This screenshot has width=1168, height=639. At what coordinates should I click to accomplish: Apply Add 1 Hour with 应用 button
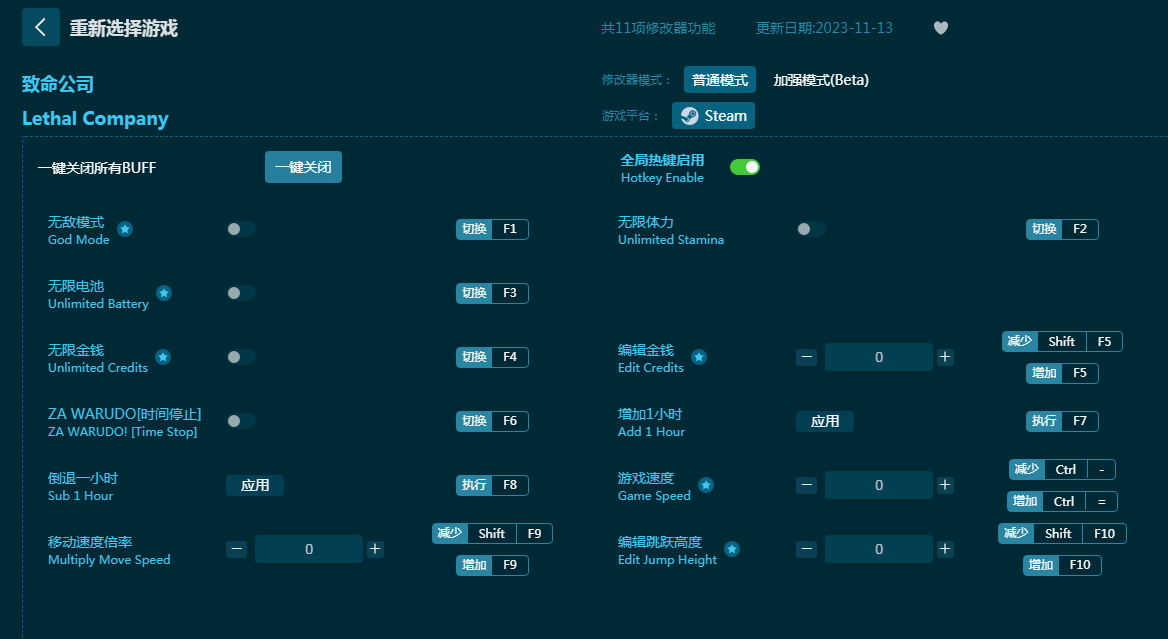pyautogui.click(x=825, y=421)
